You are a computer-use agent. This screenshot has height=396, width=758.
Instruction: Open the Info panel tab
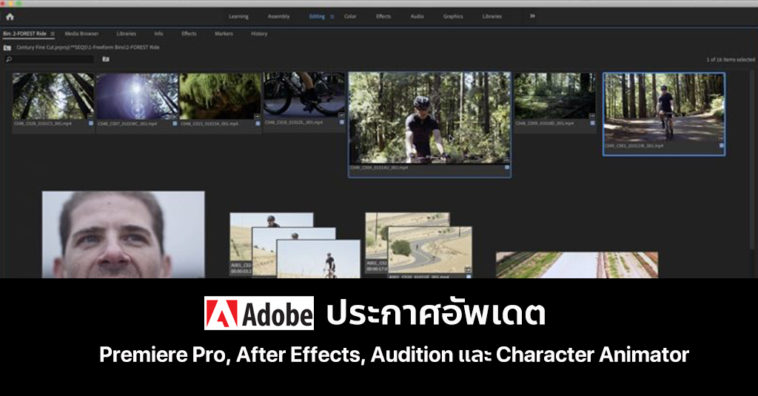[159, 34]
